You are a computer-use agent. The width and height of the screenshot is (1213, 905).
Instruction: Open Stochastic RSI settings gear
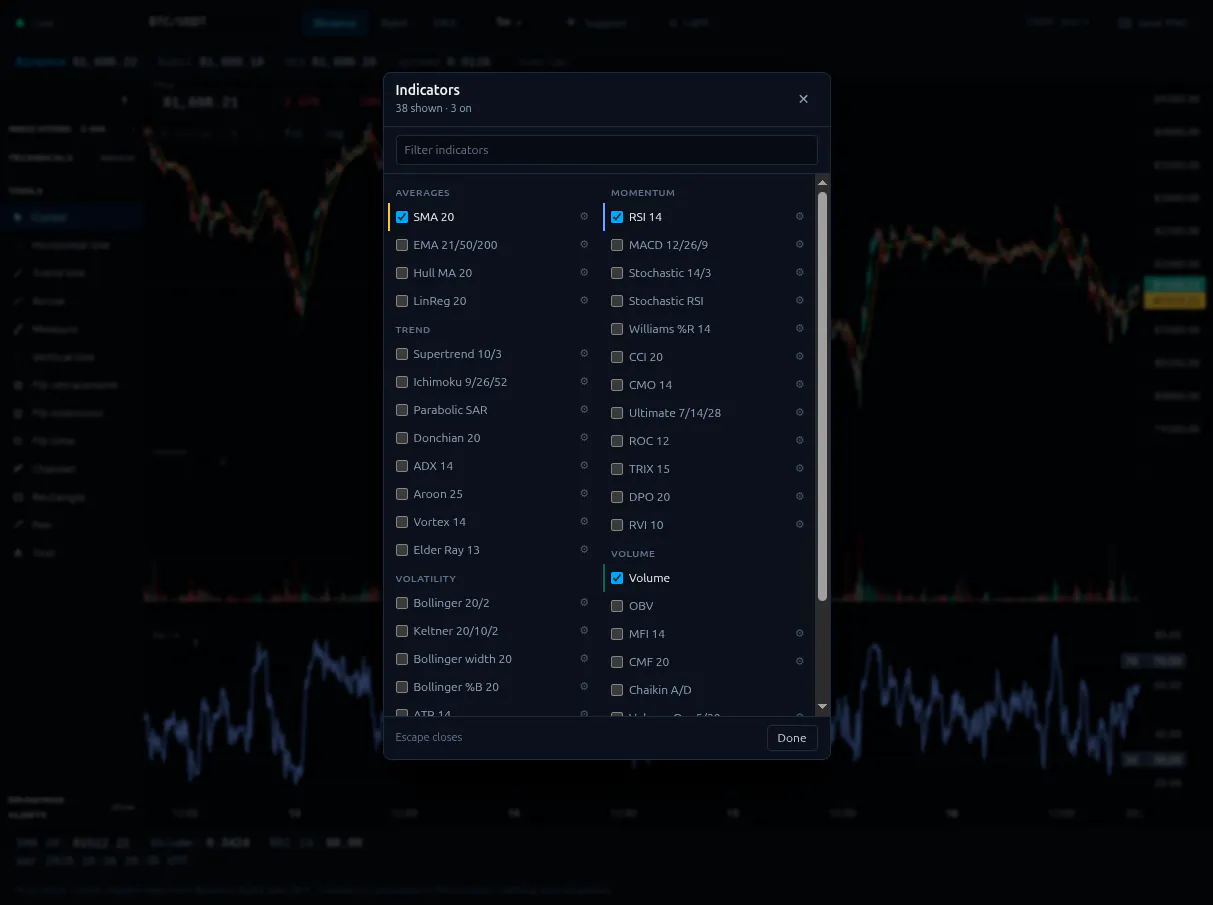click(x=799, y=300)
